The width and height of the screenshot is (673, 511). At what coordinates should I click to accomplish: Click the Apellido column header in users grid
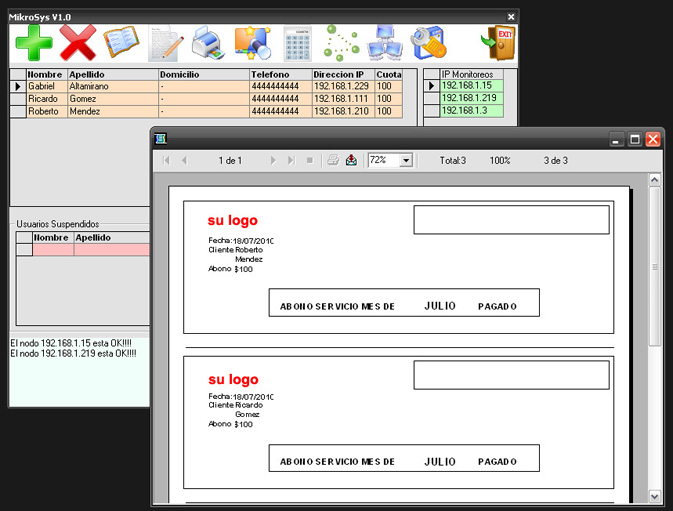[113, 75]
